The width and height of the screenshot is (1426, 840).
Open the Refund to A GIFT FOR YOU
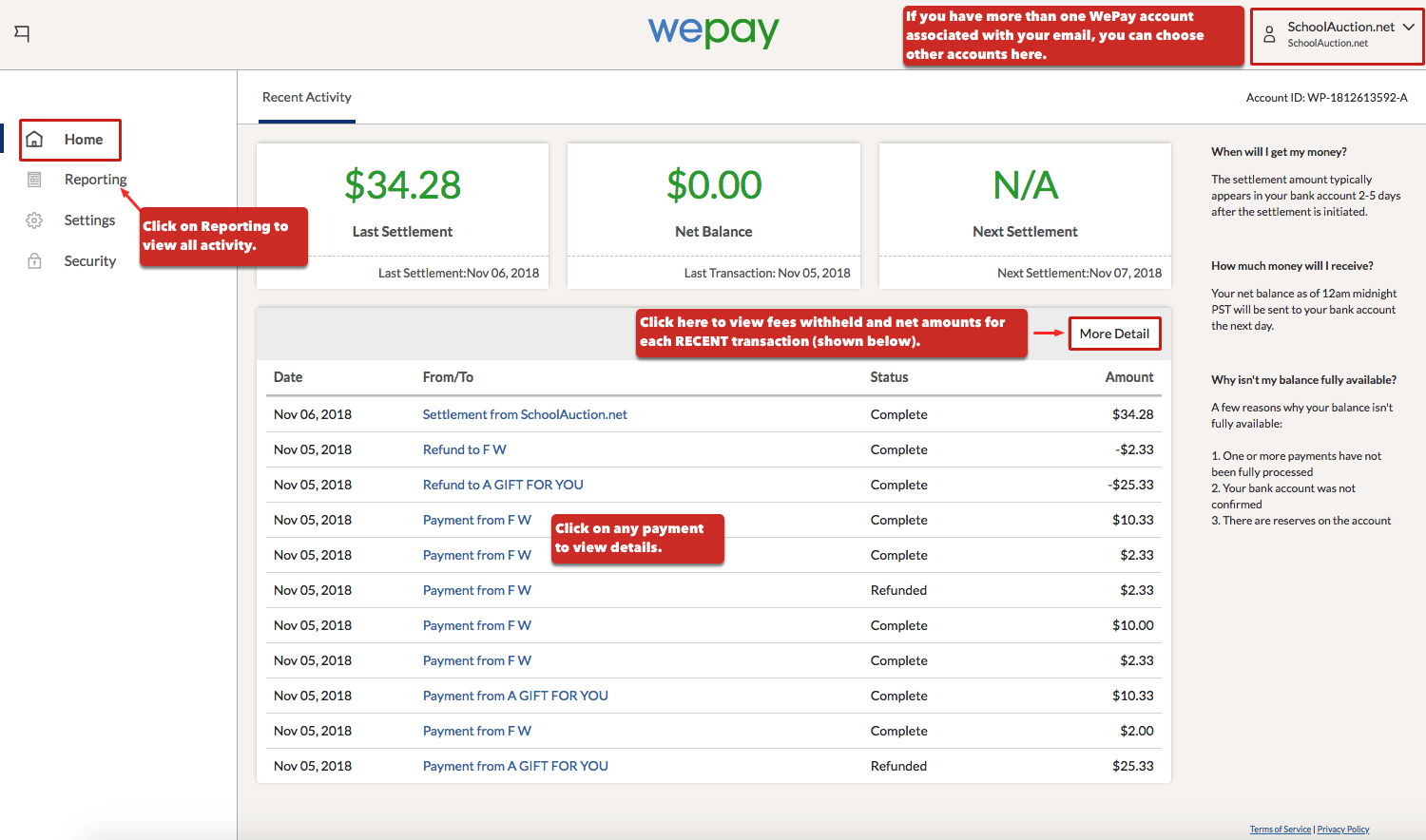point(503,485)
